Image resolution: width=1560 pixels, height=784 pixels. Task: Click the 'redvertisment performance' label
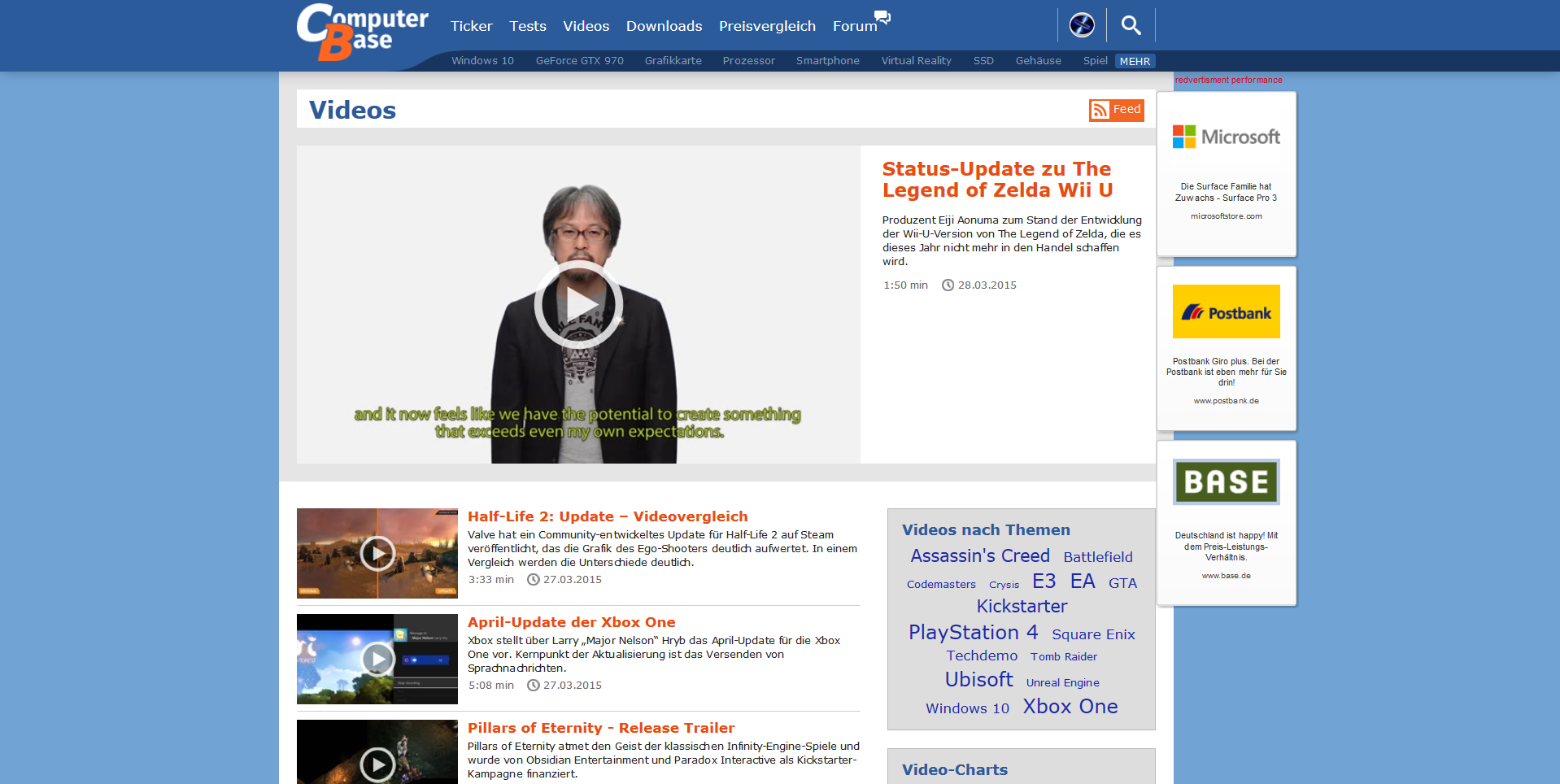coord(1228,80)
